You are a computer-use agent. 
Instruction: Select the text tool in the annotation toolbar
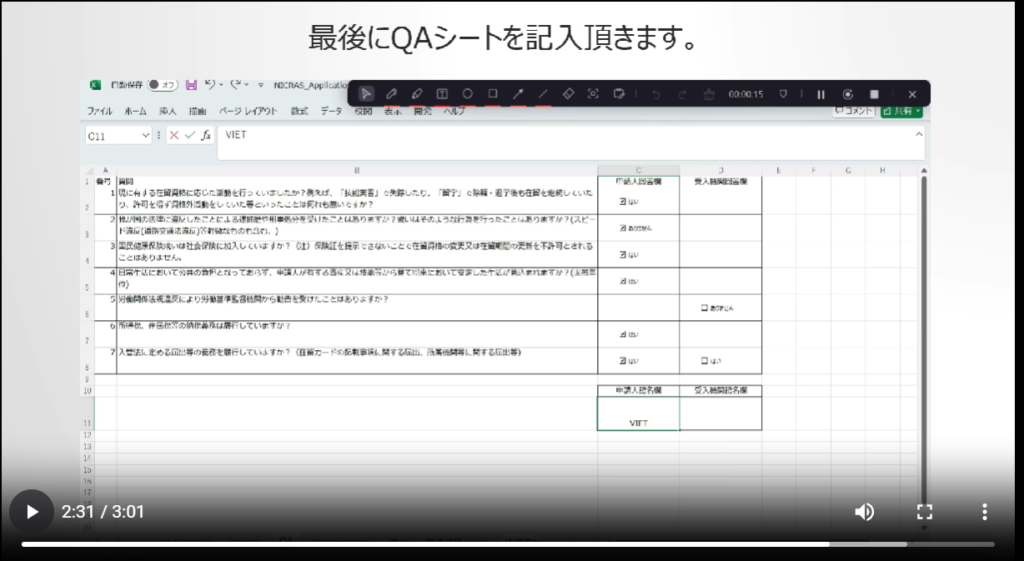442,94
